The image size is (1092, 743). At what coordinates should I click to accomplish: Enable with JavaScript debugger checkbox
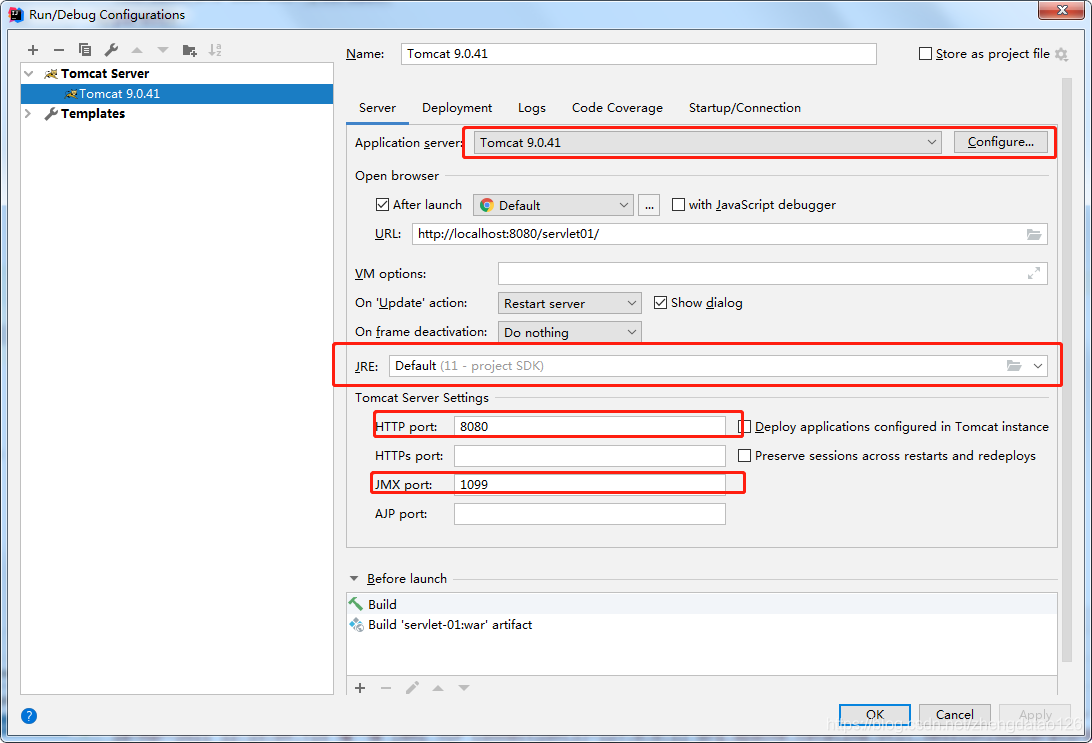pyautogui.click(x=678, y=205)
